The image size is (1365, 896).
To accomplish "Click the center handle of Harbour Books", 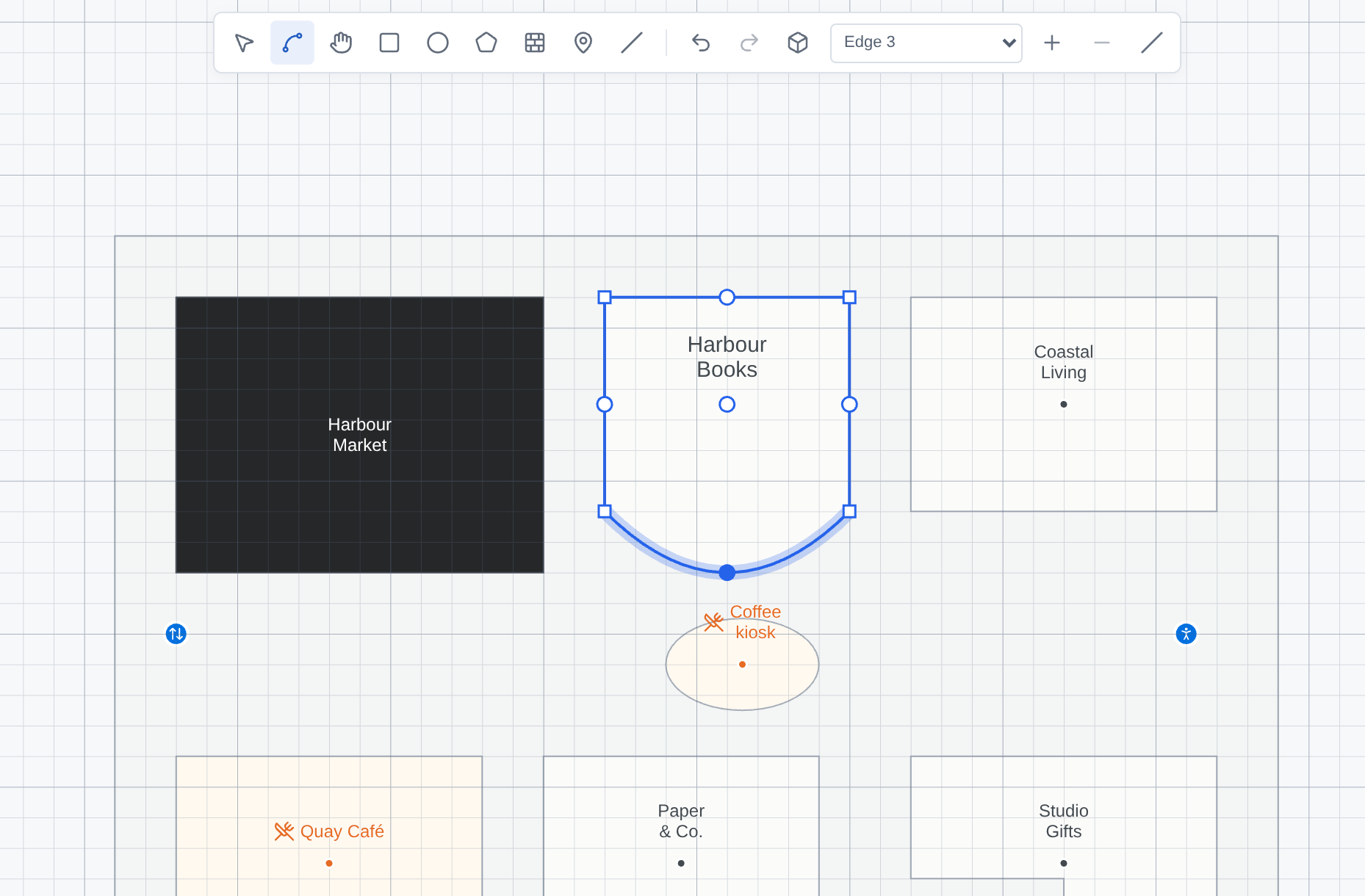I will point(727,405).
